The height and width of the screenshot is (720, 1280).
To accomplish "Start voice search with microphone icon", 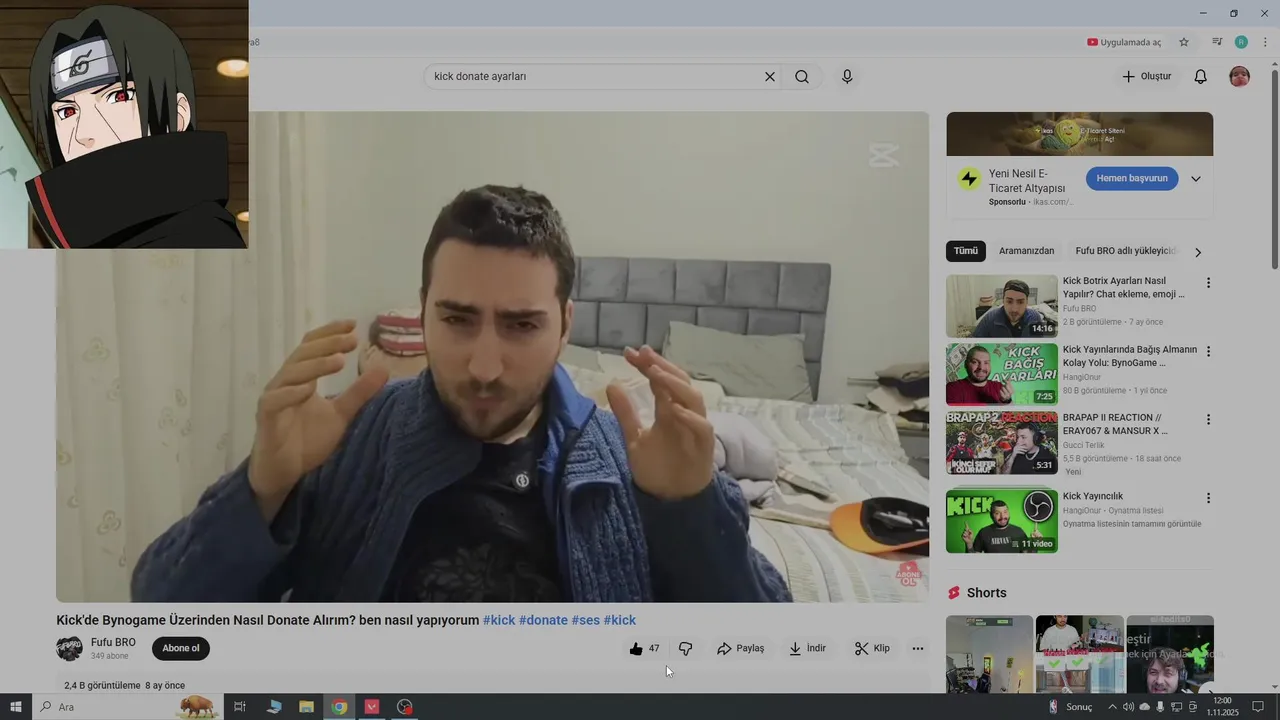I will click(x=847, y=77).
